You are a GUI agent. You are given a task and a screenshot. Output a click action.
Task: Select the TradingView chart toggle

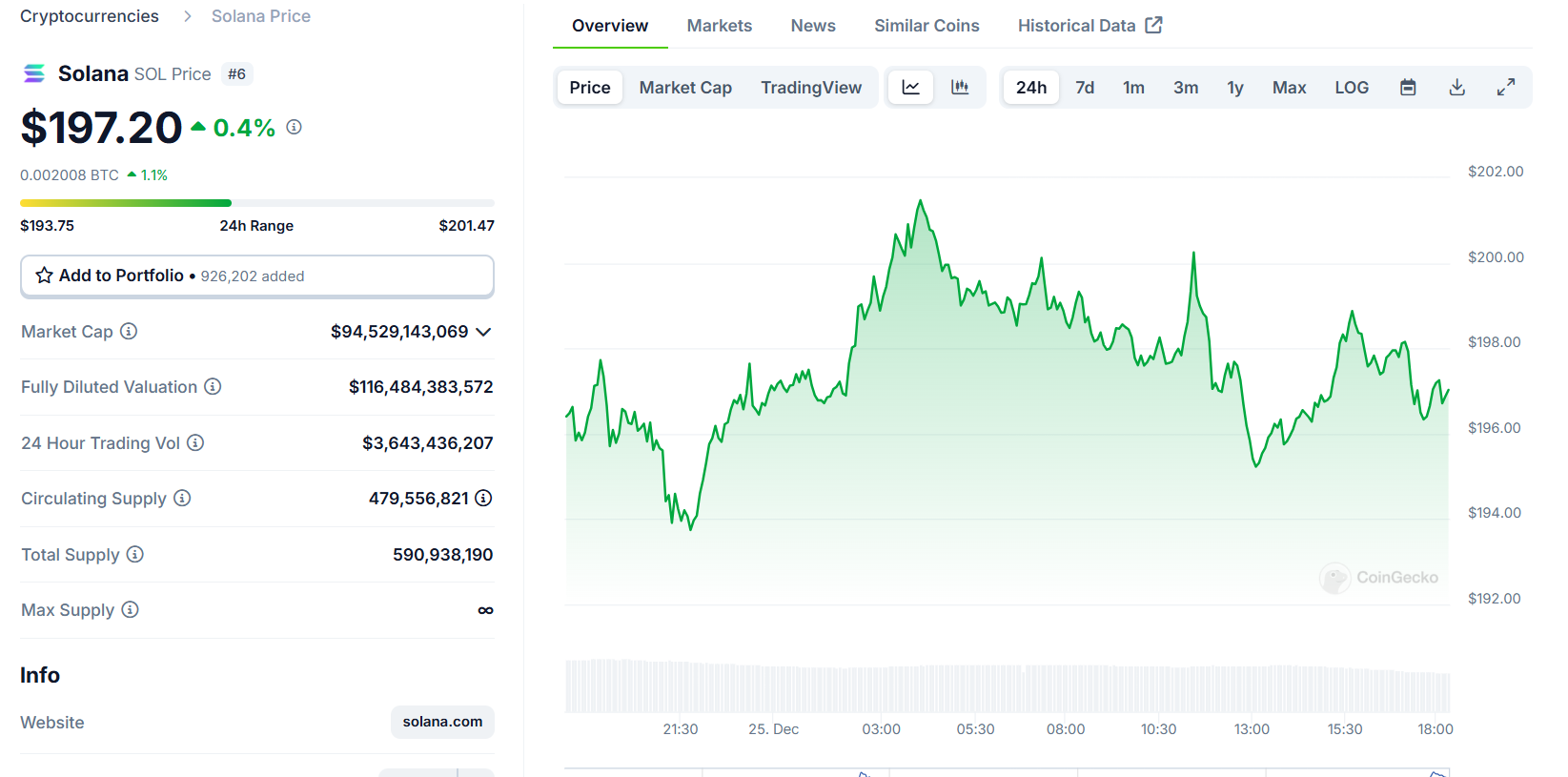pyautogui.click(x=811, y=88)
